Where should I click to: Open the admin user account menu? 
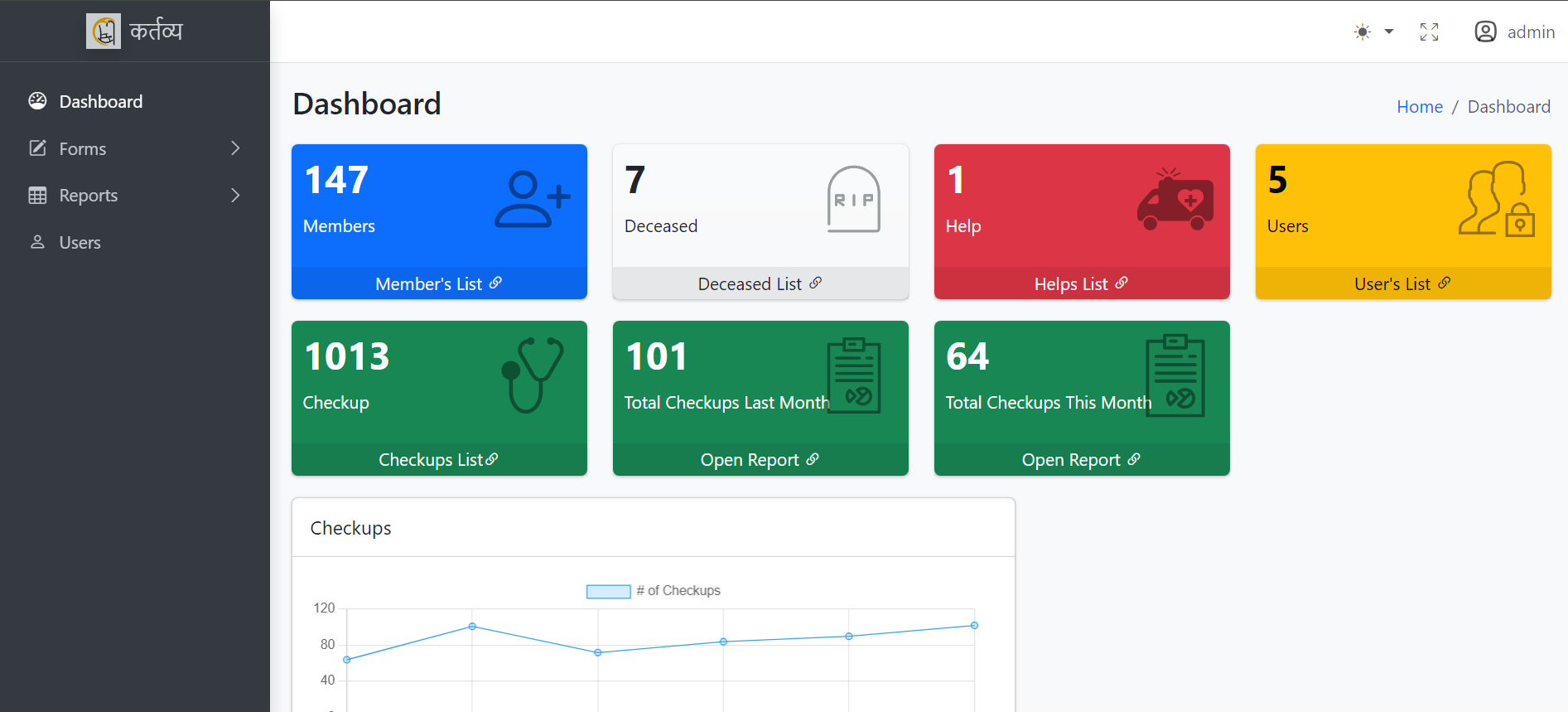tap(1514, 32)
